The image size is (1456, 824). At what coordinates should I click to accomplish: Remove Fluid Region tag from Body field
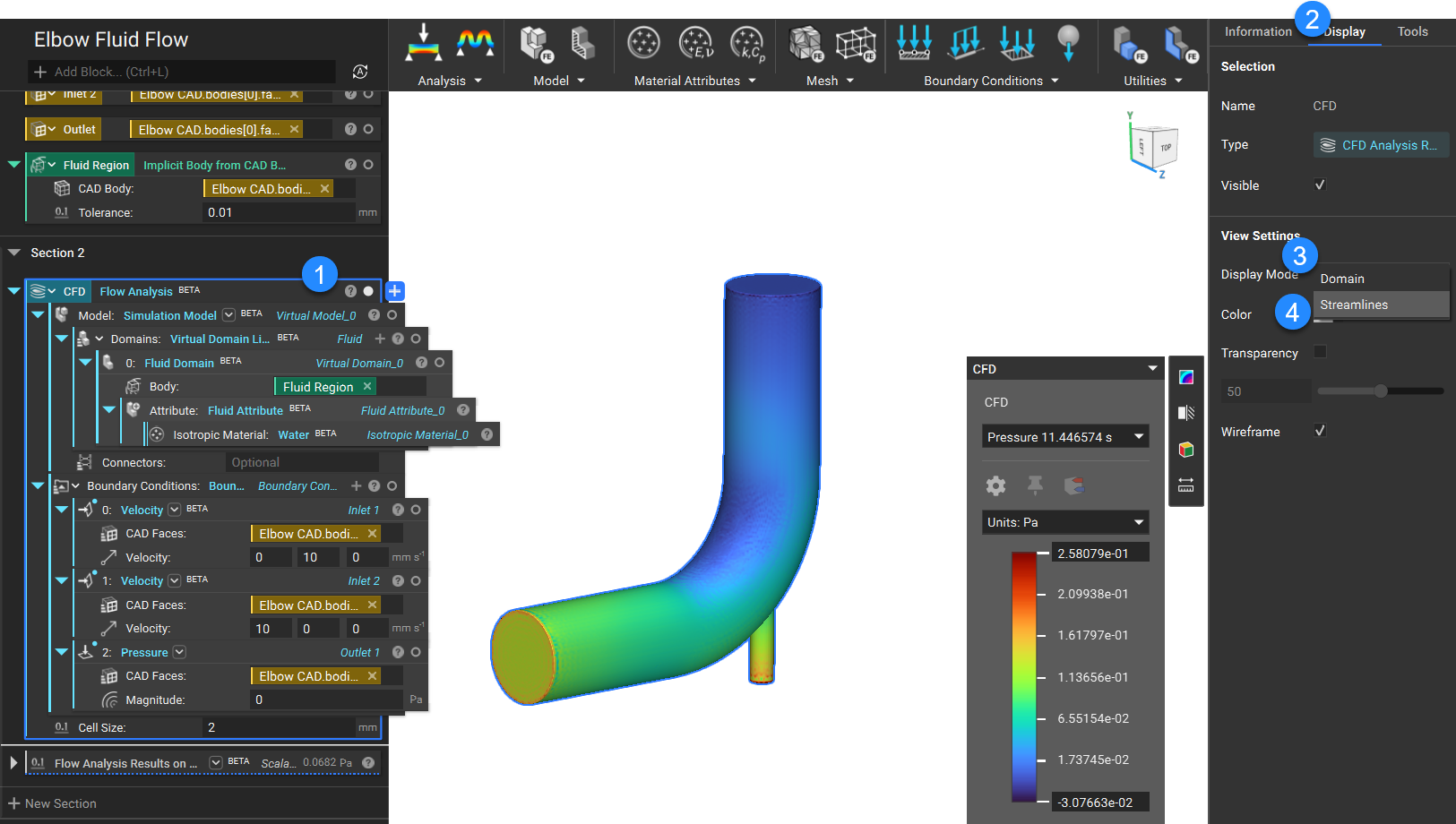click(367, 386)
